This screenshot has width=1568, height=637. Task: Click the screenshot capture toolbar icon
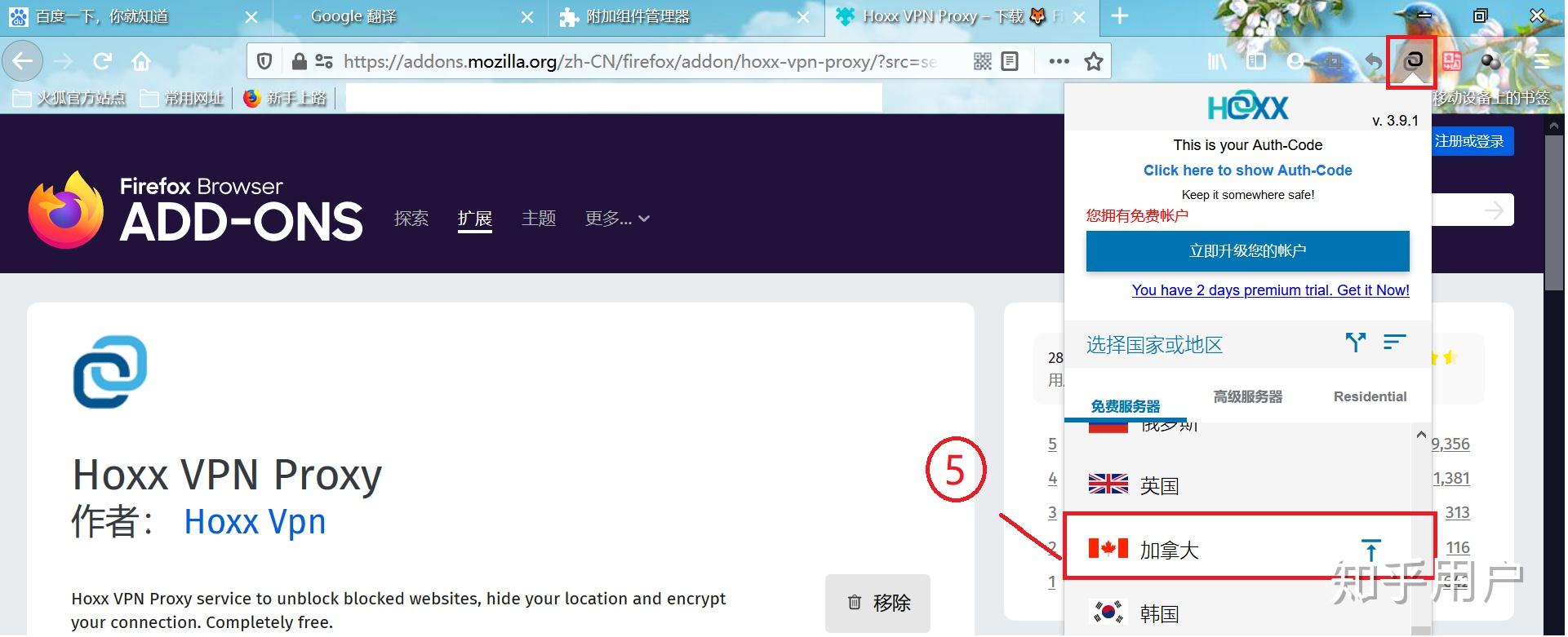pyautogui.click(x=1335, y=61)
